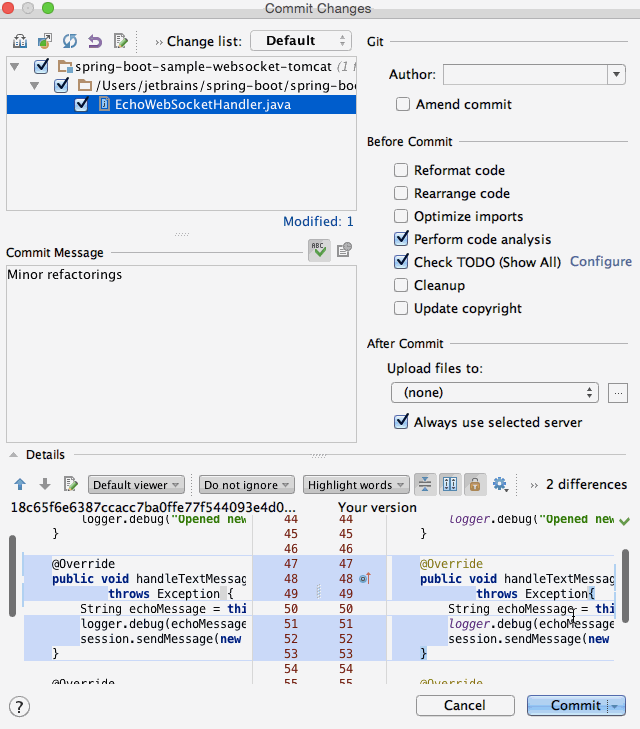This screenshot has height=729, width=640.
Task: Open the Do not ignore dropdown
Action: [x=247, y=485]
